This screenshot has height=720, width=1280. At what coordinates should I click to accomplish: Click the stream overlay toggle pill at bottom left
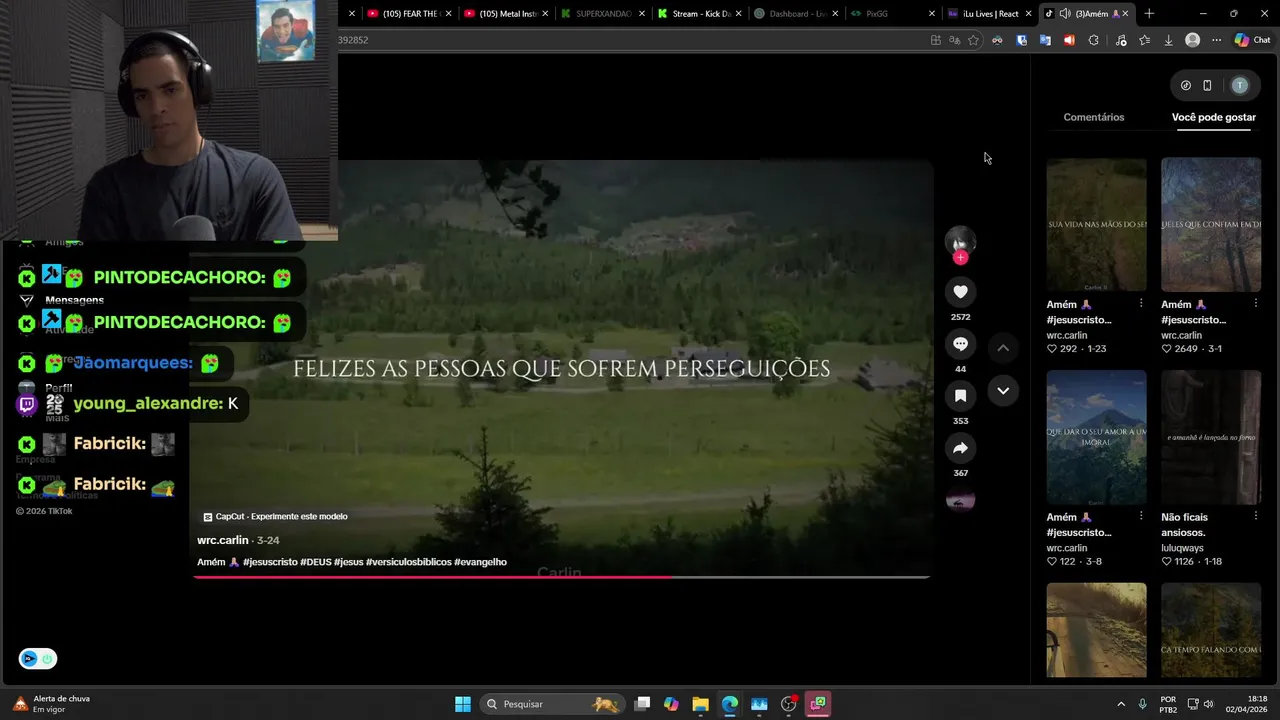(x=38, y=659)
